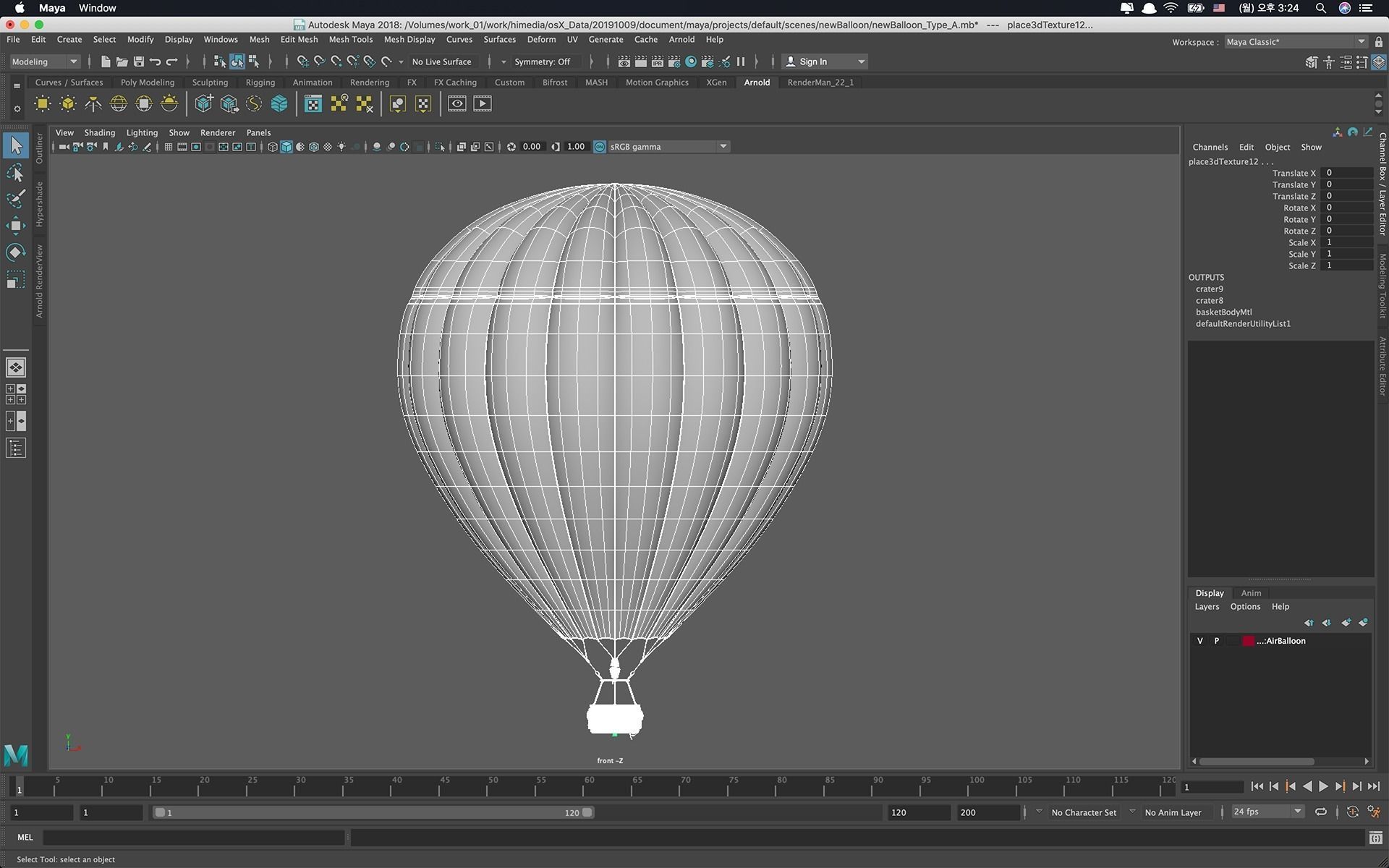Toggle the auto keyframe button
Viewport: 1389px width, 868px height.
[1353, 812]
